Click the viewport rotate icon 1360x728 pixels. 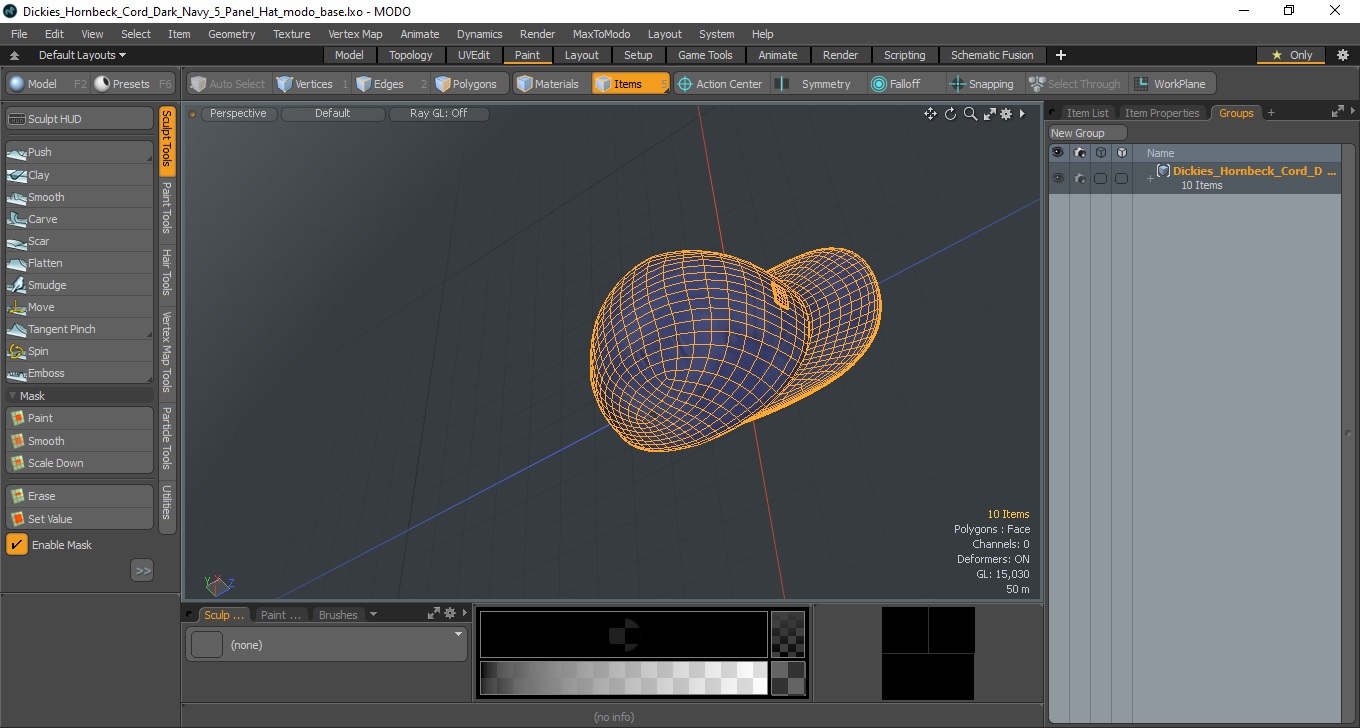click(x=950, y=114)
